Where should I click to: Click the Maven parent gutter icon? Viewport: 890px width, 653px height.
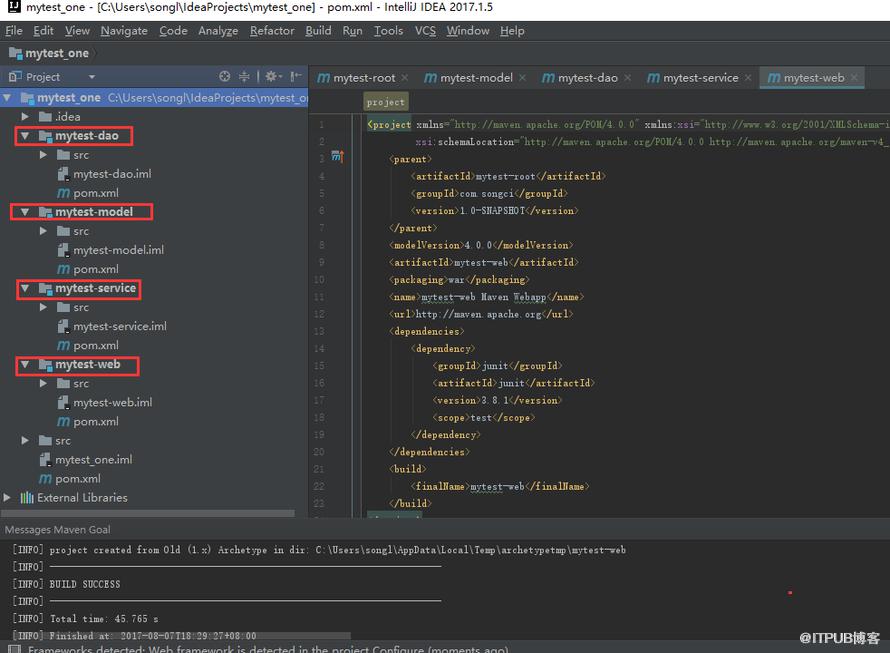pos(337,156)
